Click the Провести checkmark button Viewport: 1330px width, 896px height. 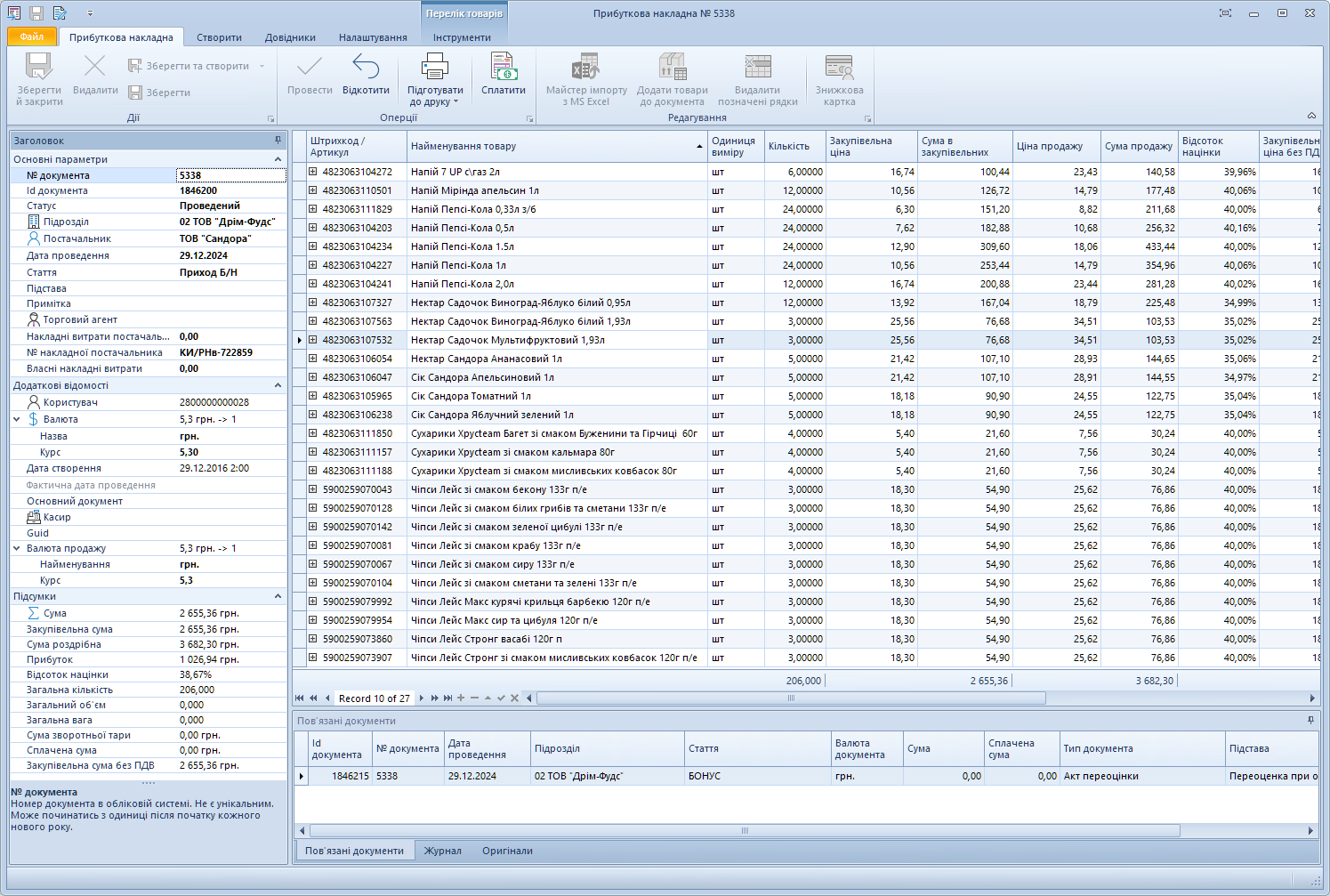coord(310,74)
